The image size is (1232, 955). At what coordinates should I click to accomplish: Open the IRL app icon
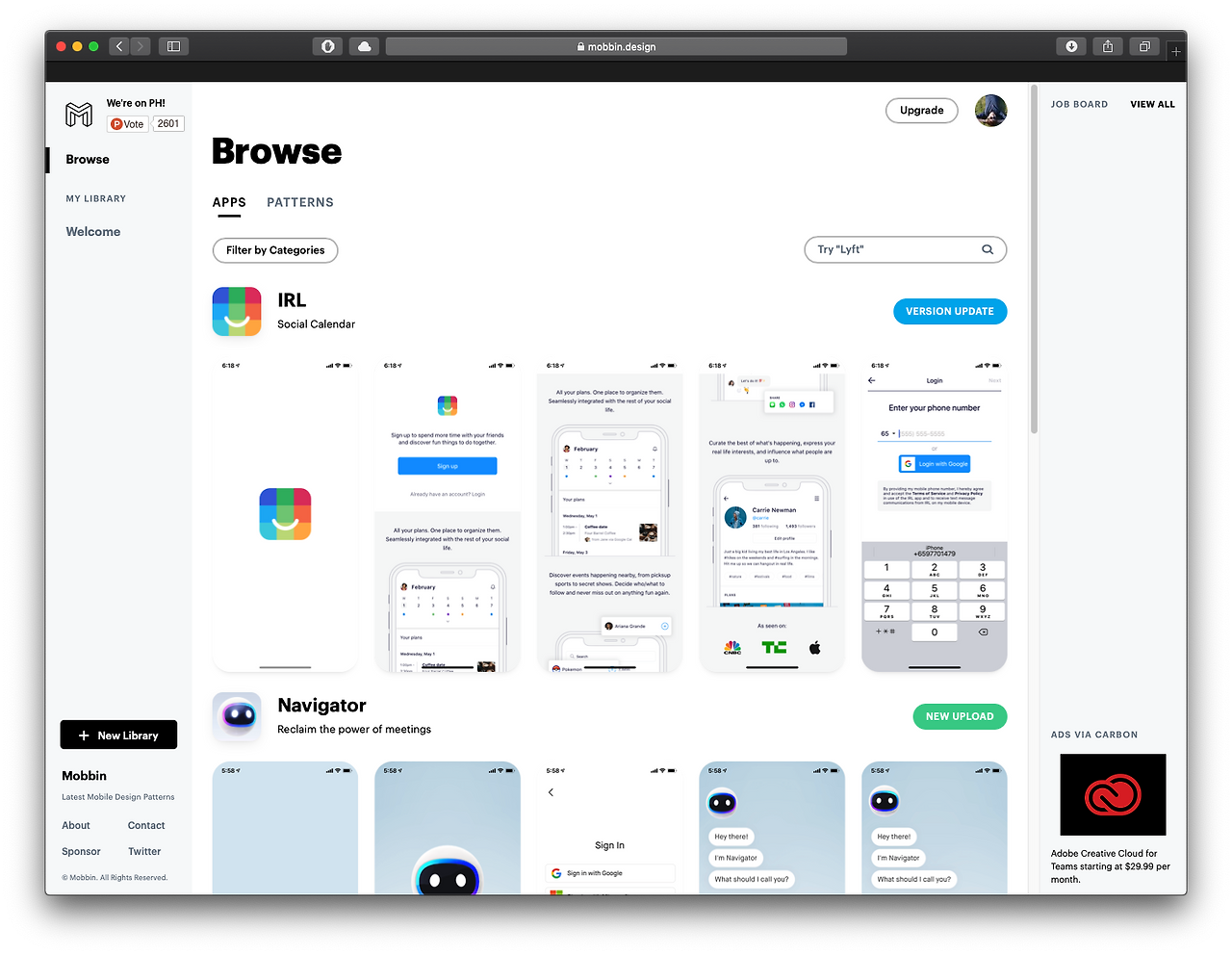[x=237, y=311]
